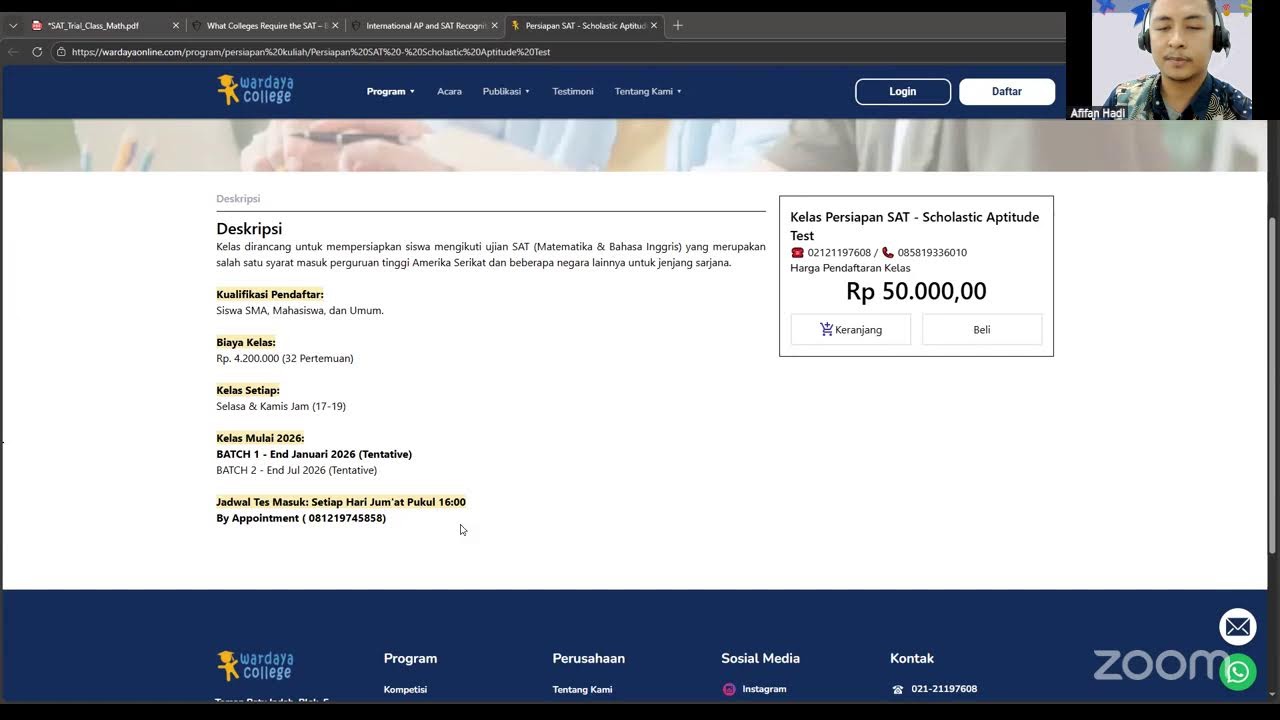The width and height of the screenshot is (1280, 720).
Task: Click the Affan Hadi webcam thumbnail
Action: coord(1172,60)
